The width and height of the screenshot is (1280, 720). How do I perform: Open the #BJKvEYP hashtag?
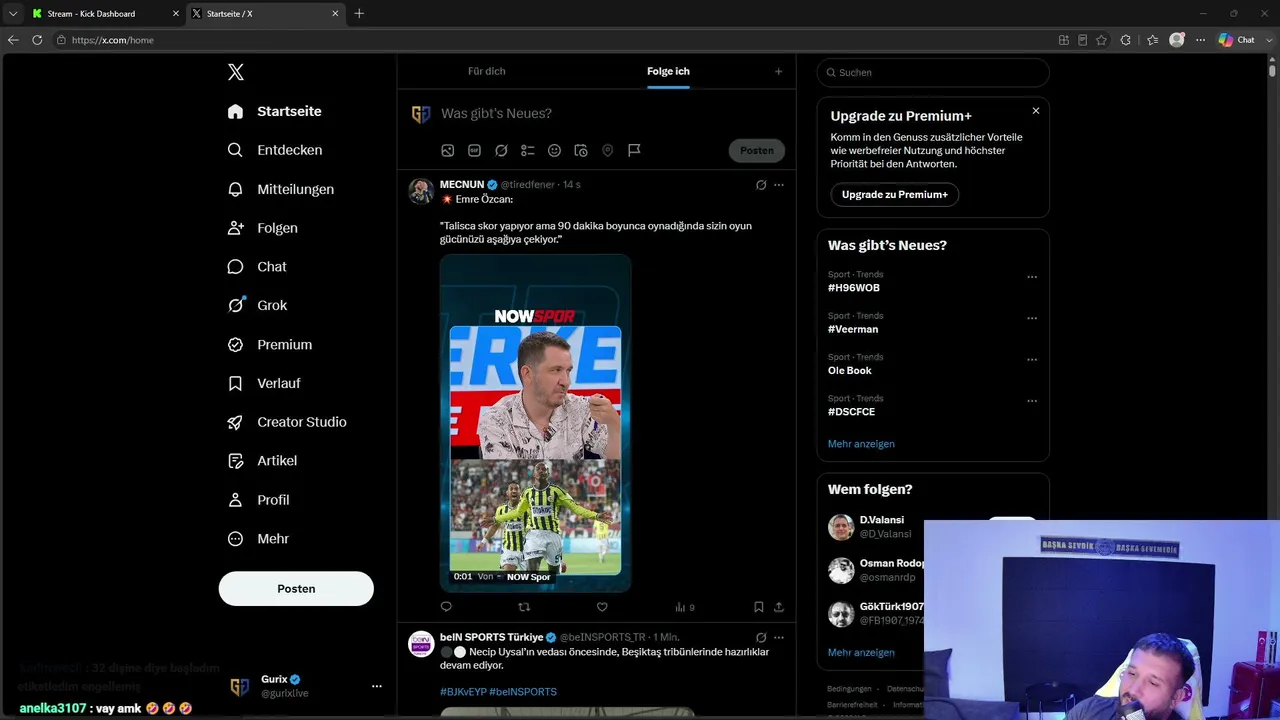click(462, 692)
